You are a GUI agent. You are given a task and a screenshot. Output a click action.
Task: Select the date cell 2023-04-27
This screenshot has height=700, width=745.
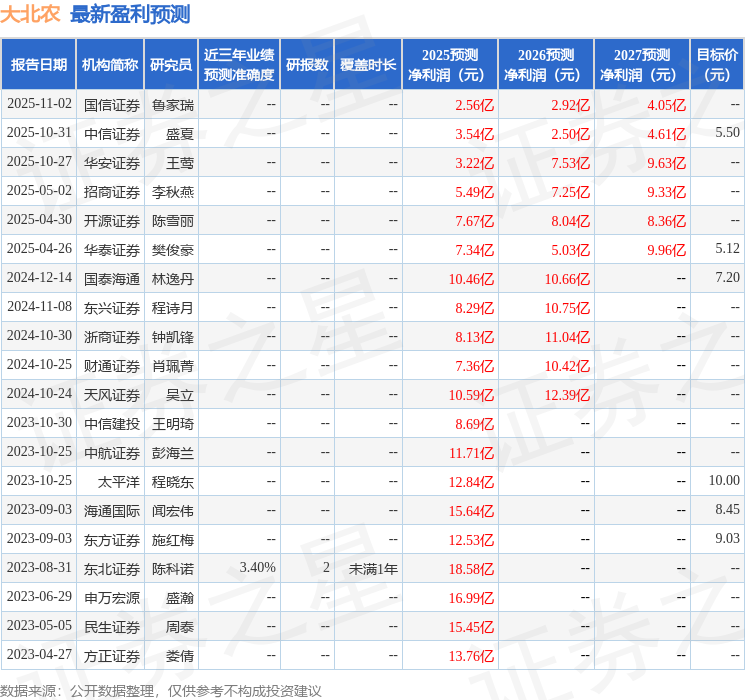pyautogui.click(x=39, y=654)
